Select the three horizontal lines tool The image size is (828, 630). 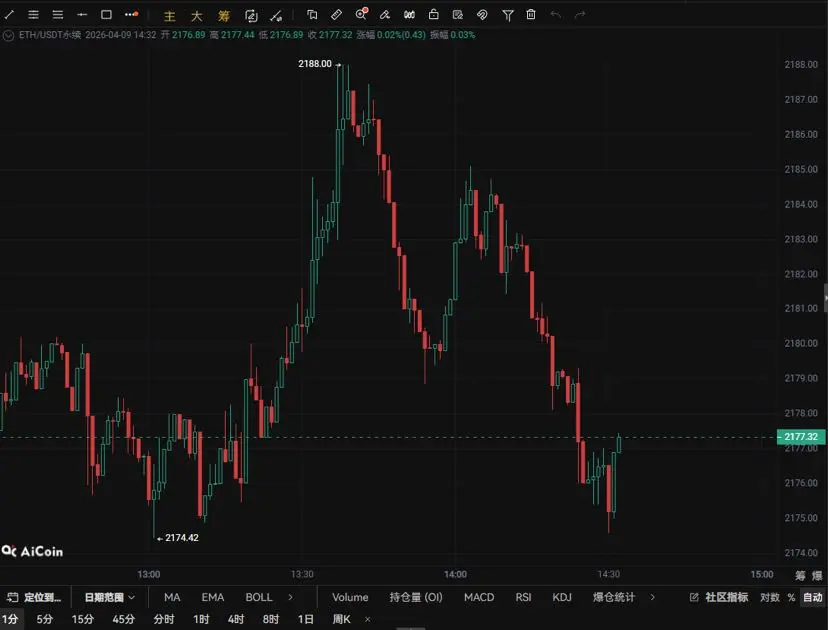pyautogui.click(x=58, y=15)
